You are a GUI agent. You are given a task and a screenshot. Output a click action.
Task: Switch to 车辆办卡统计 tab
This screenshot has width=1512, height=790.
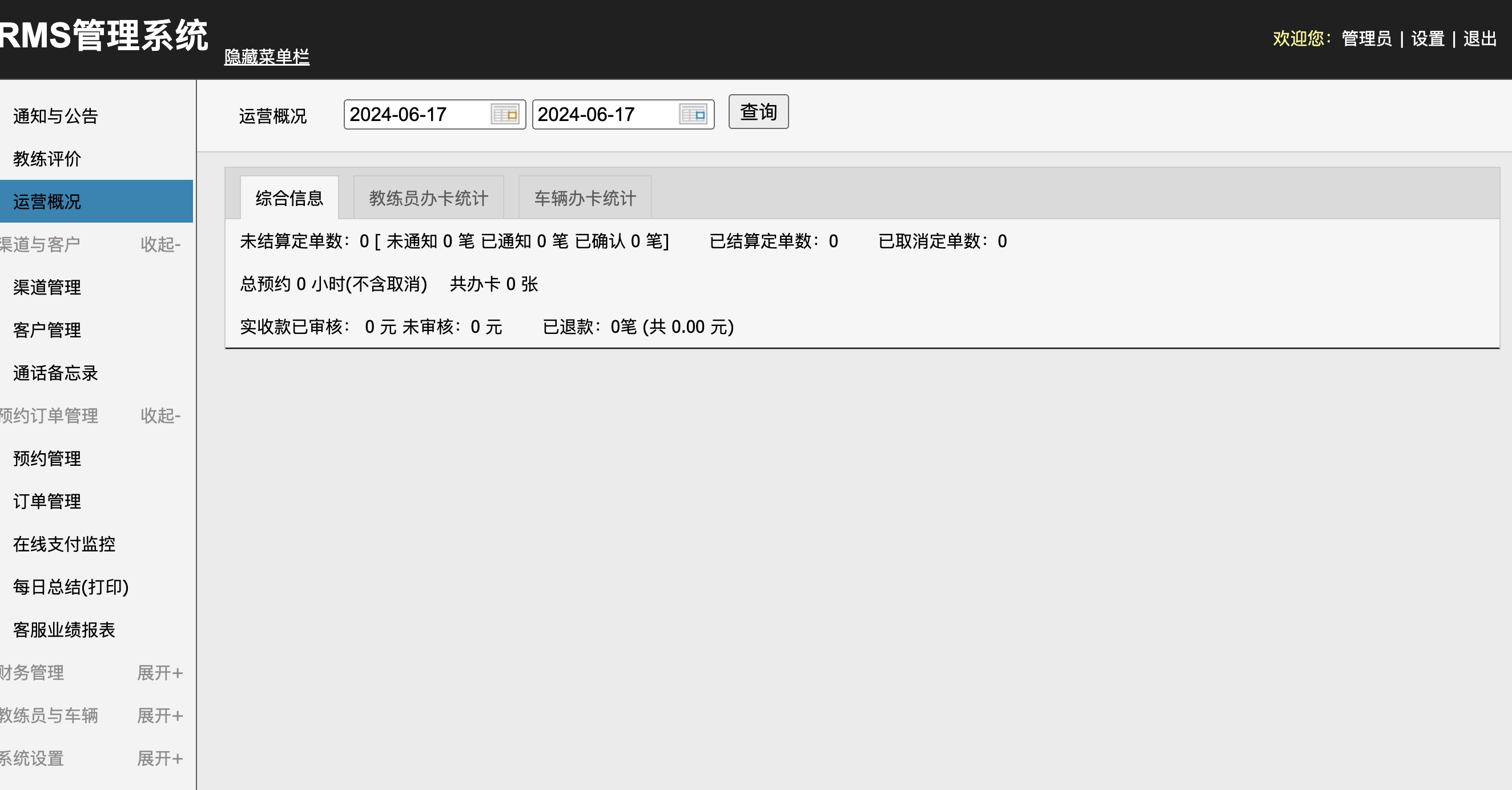[585, 199]
